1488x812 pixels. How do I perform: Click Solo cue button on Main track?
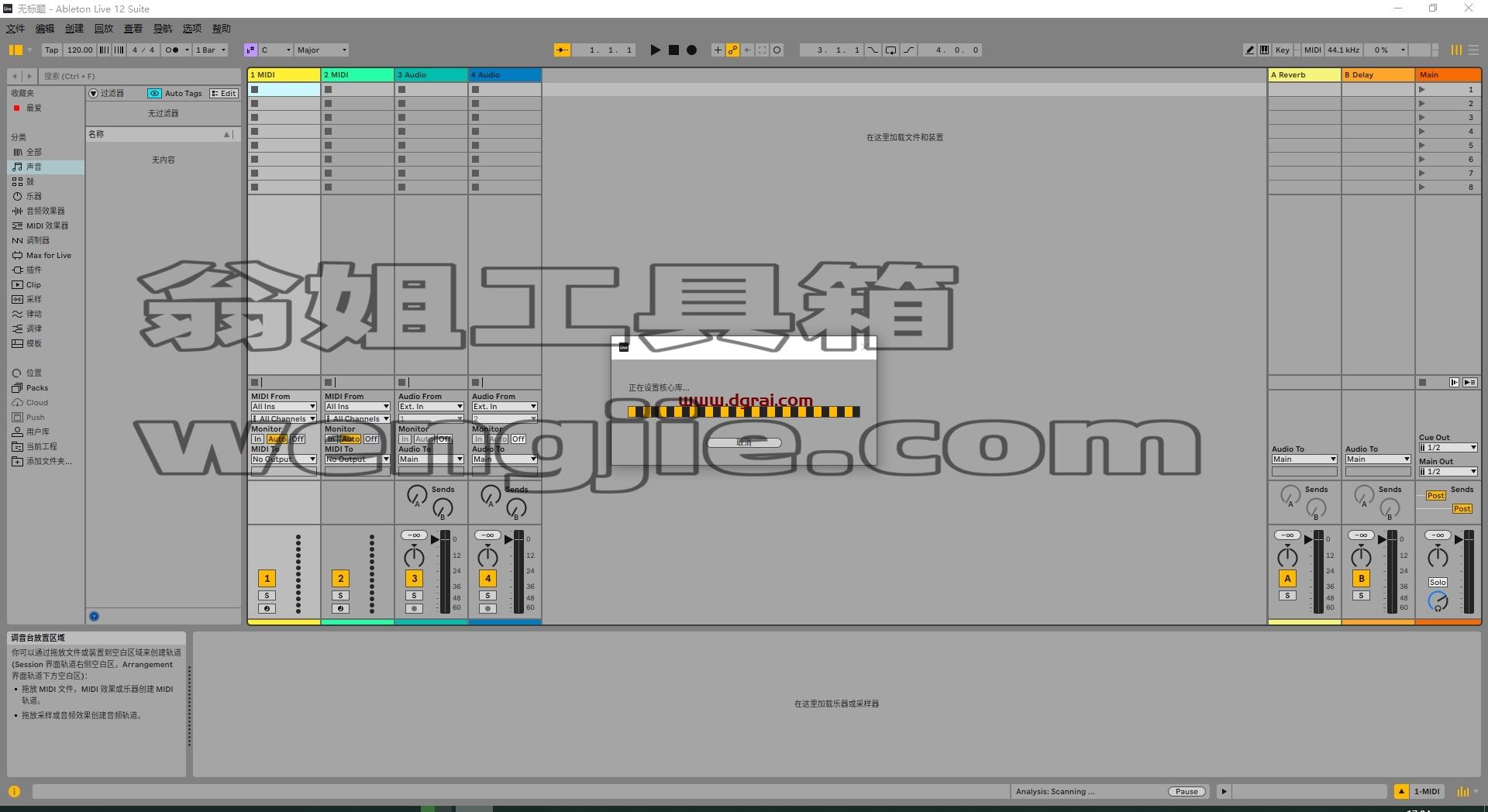(1438, 582)
